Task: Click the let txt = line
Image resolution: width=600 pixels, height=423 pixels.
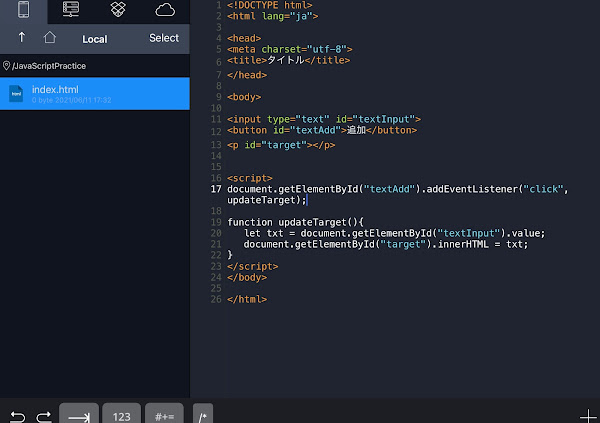Action: tap(394, 234)
